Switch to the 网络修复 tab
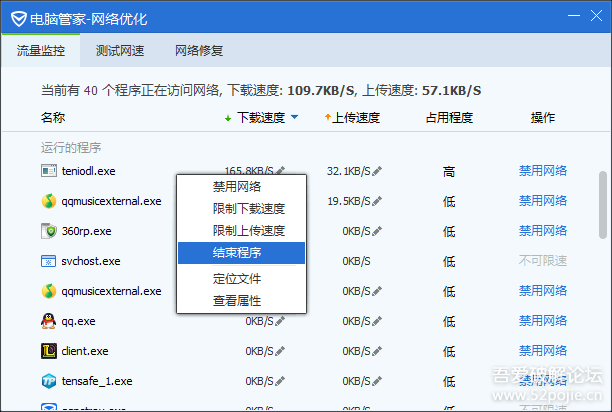 point(199,50)
